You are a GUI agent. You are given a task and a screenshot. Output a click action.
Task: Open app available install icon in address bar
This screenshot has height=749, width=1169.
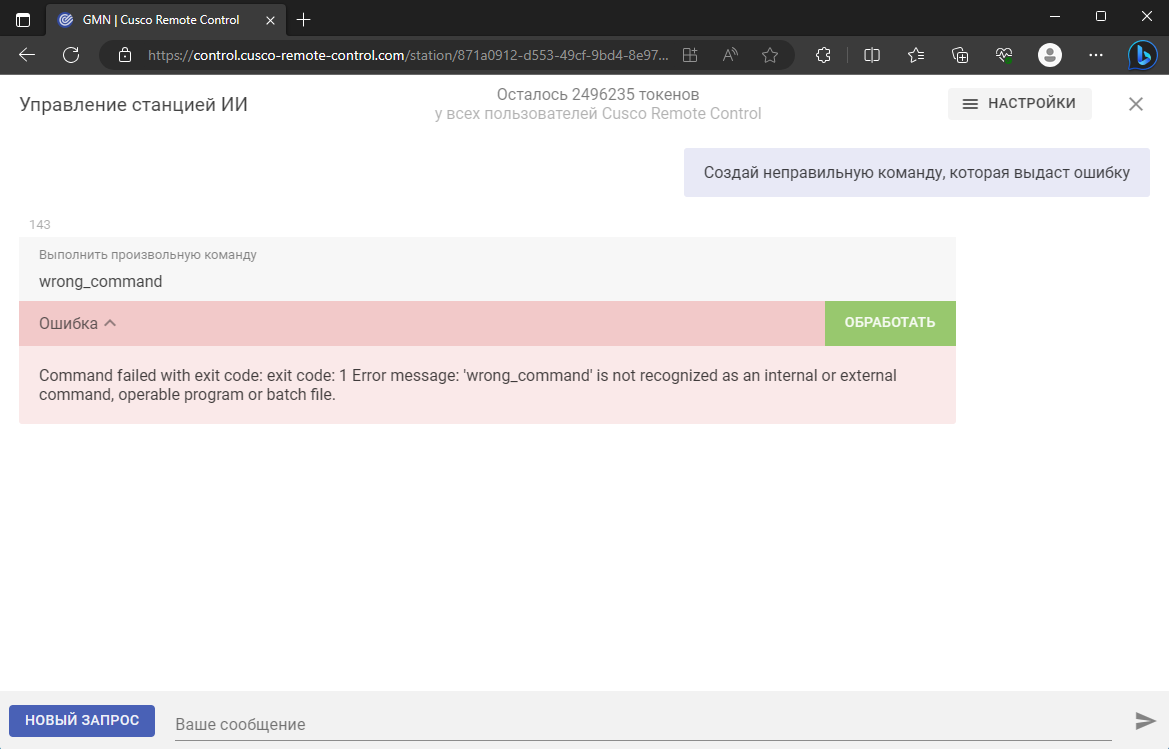690,55
